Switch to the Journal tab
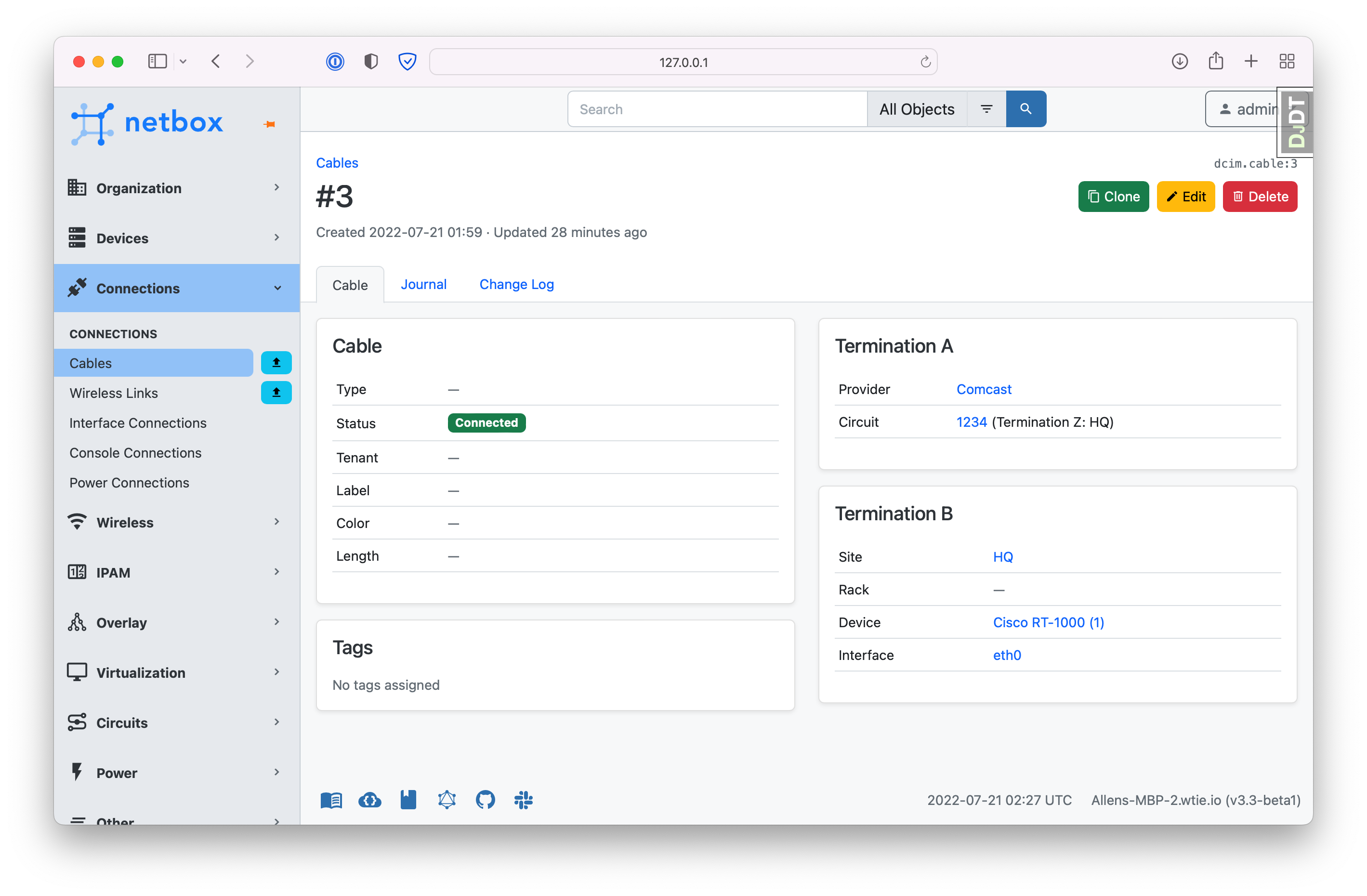The height and width of the screenshot is (896, 1367). coord(423,284)
